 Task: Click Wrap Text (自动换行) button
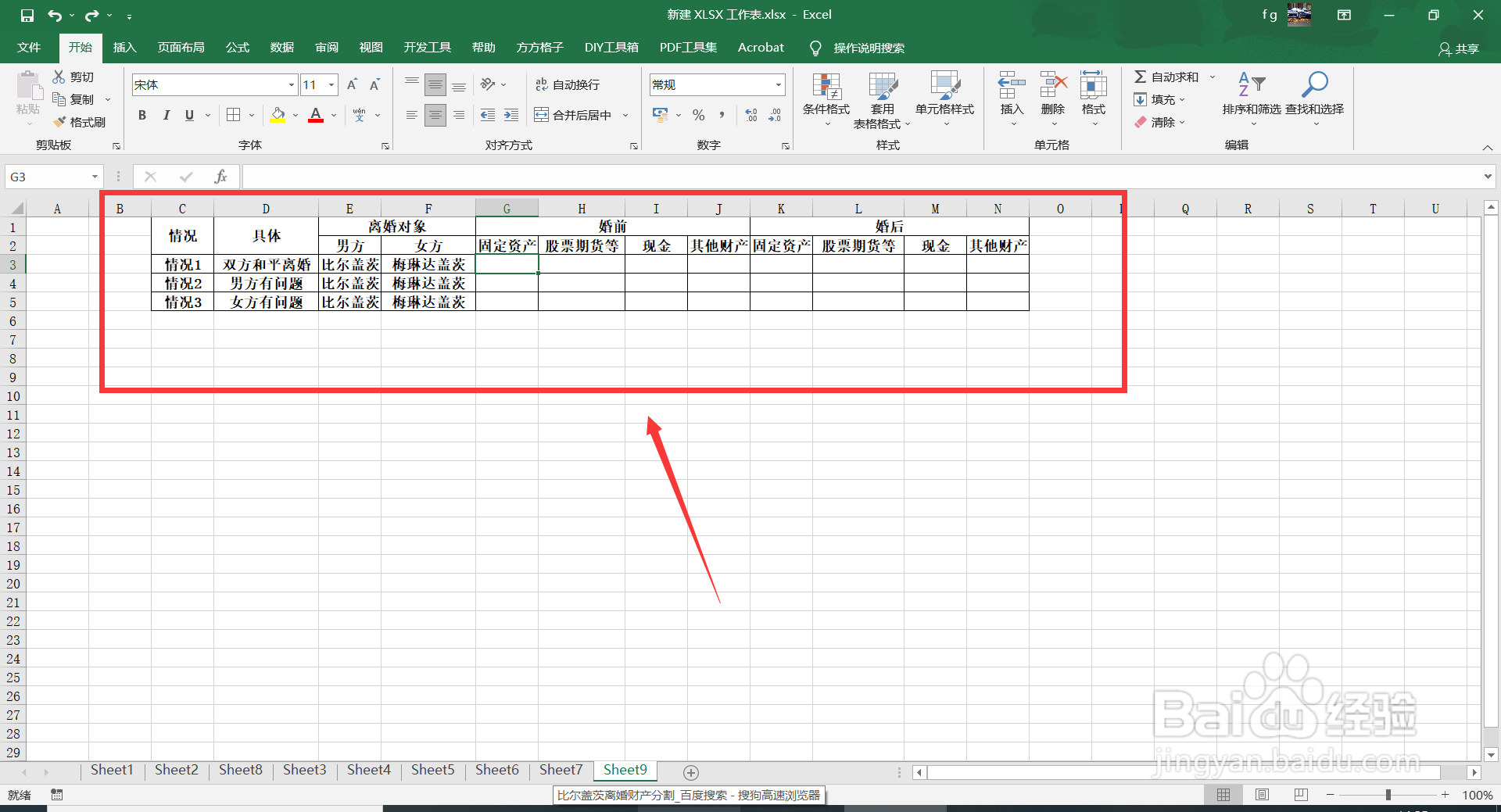tap(568, 84)
